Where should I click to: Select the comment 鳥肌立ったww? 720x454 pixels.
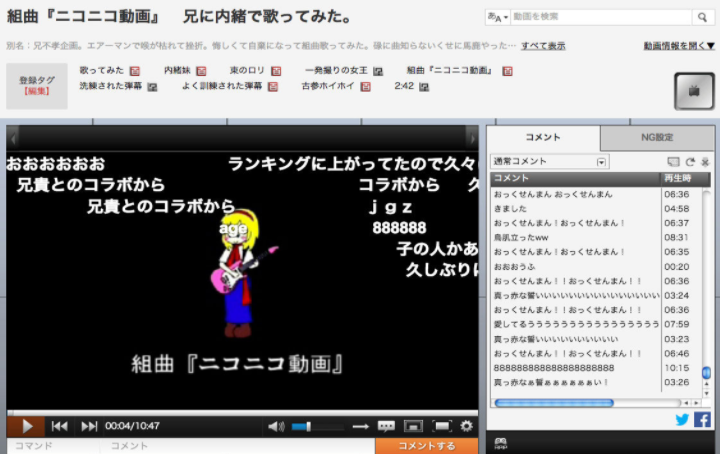point(521,238)
